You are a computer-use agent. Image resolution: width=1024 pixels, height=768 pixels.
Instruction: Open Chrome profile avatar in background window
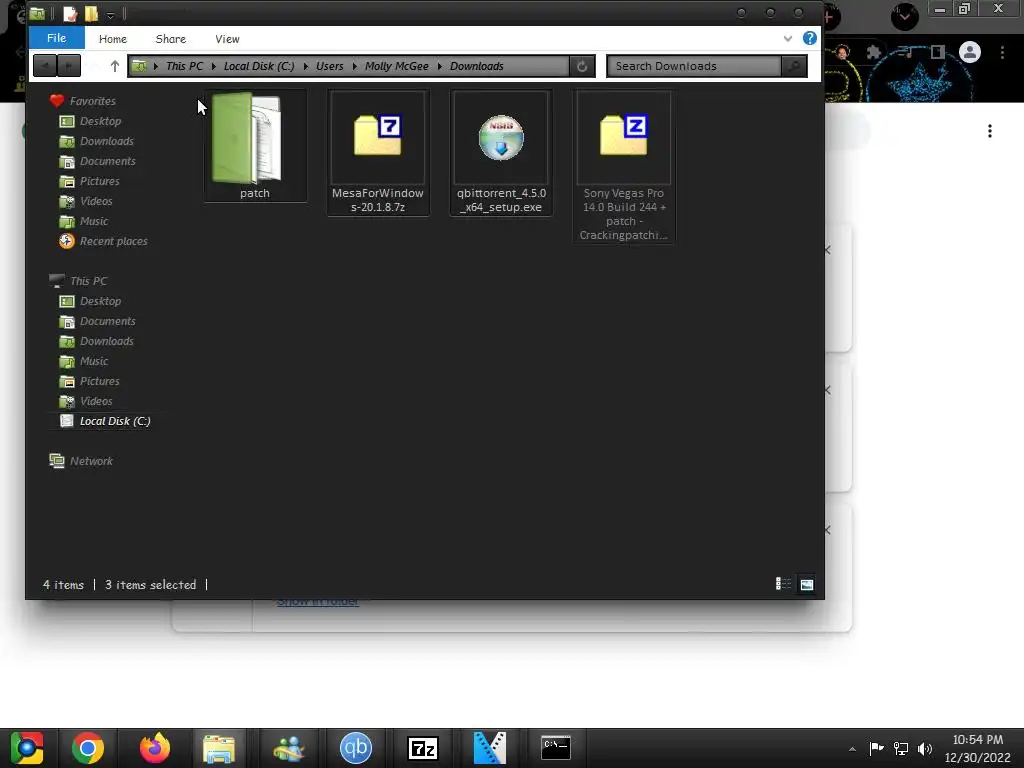point(970,52)
